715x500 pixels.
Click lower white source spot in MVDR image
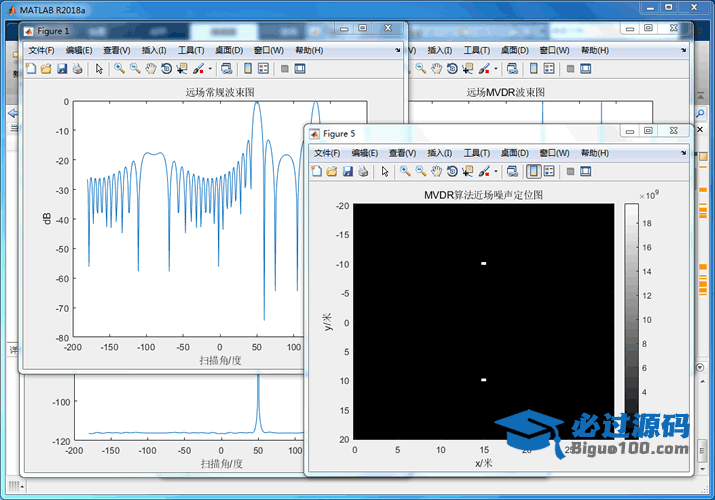point(483,380)
